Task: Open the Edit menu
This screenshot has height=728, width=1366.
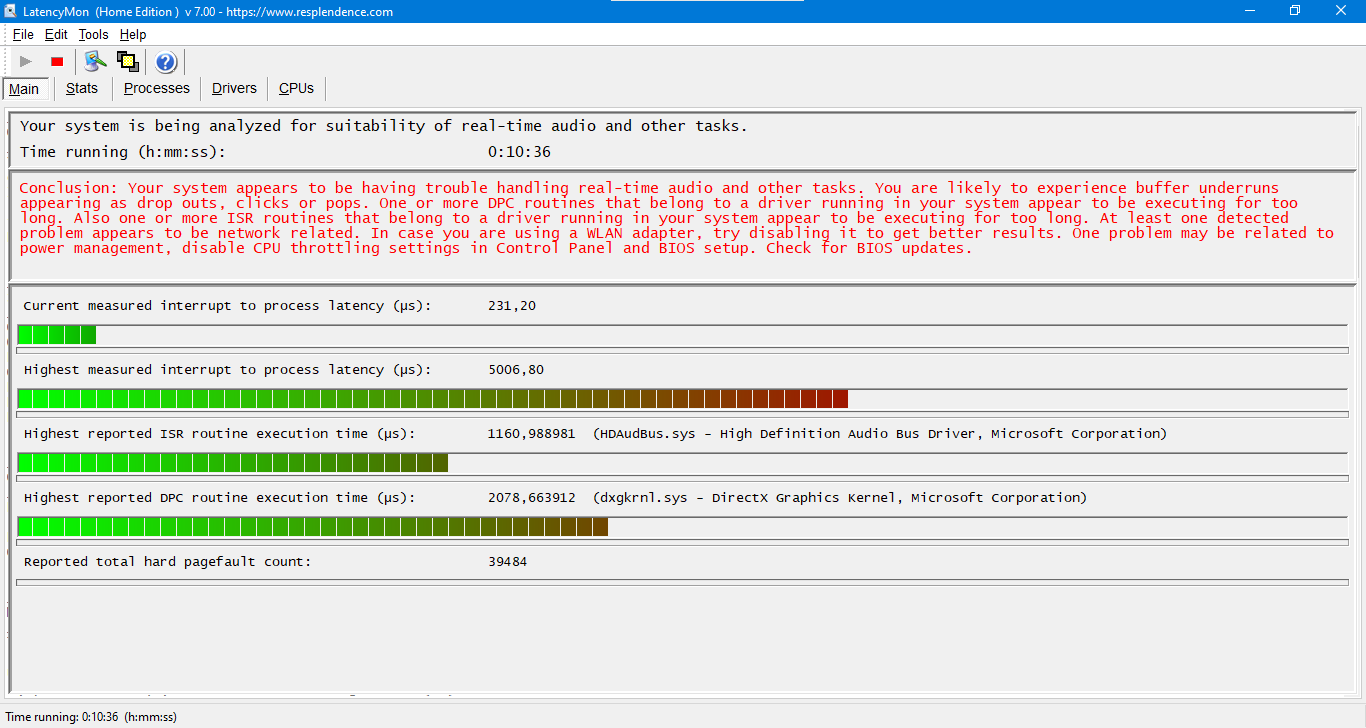Action: (x=56, y=35)
